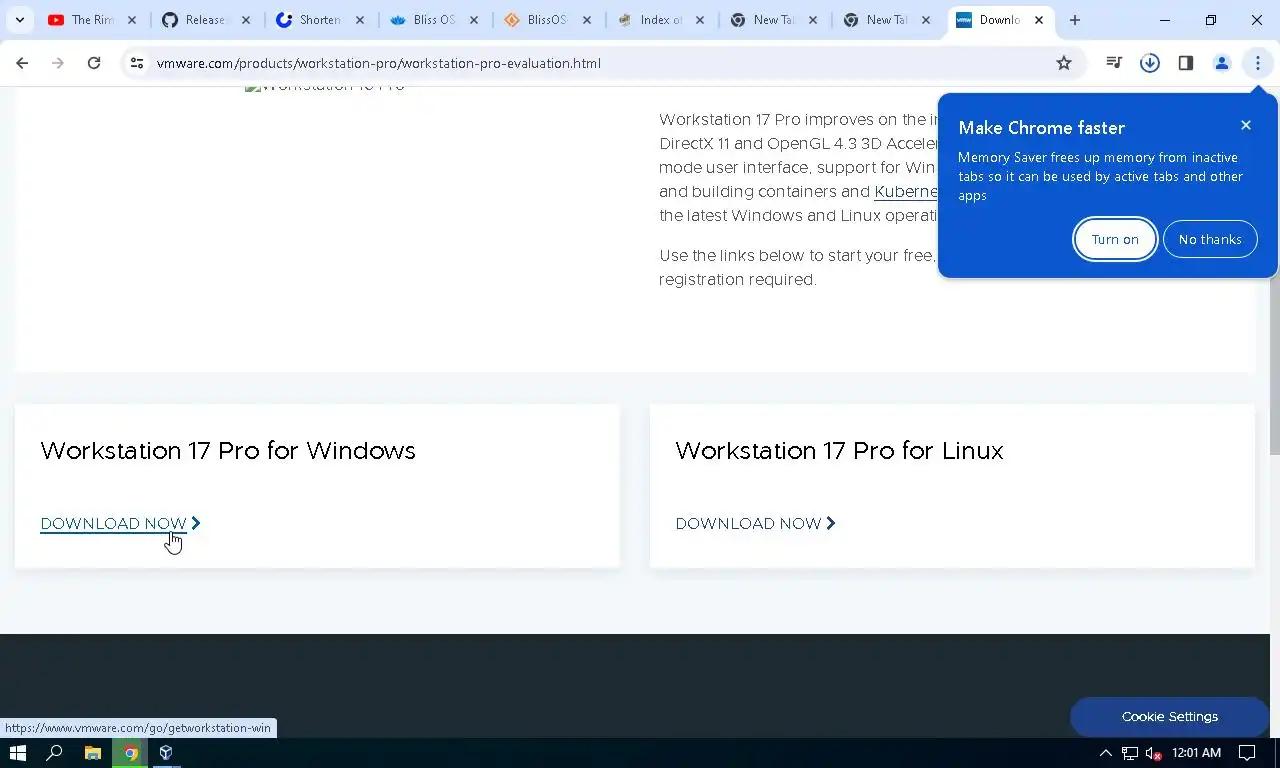Decline Memory Saver with No thanks
Viewport: 1280px width, 768px height.
pyautogui.click(x=1210, y=239)
